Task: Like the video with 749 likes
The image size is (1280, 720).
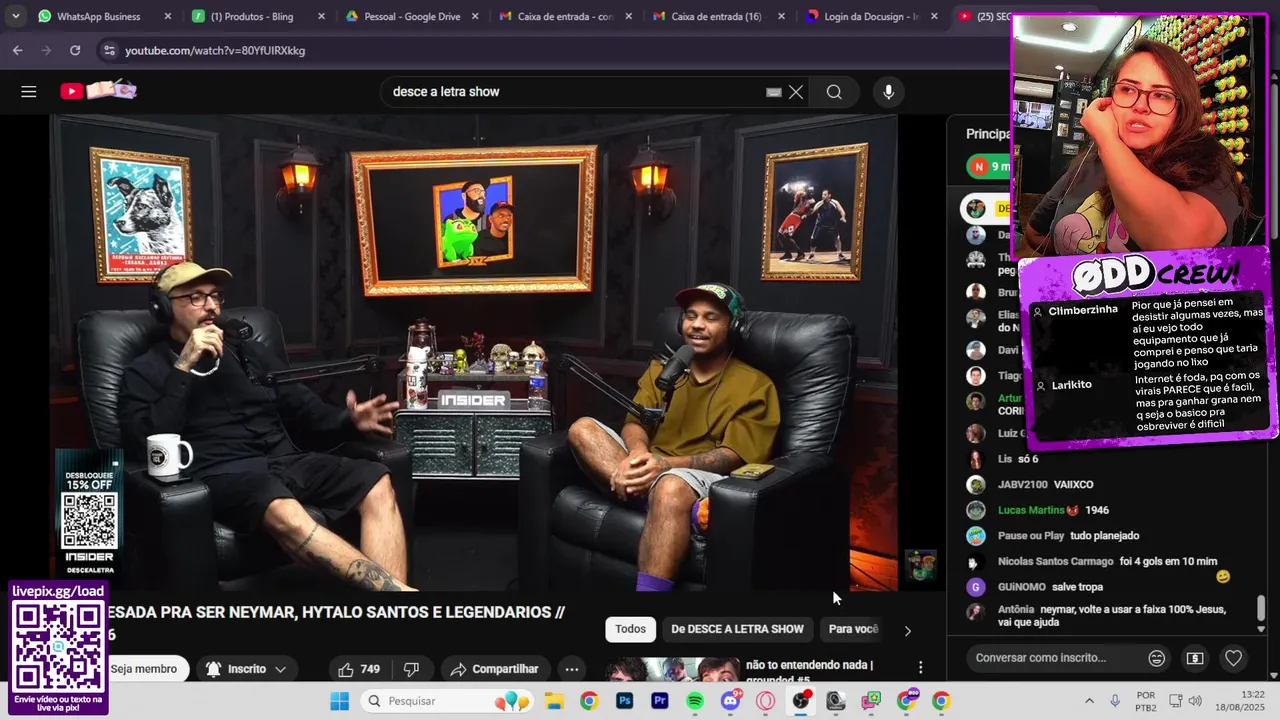Action: point(358,669)
